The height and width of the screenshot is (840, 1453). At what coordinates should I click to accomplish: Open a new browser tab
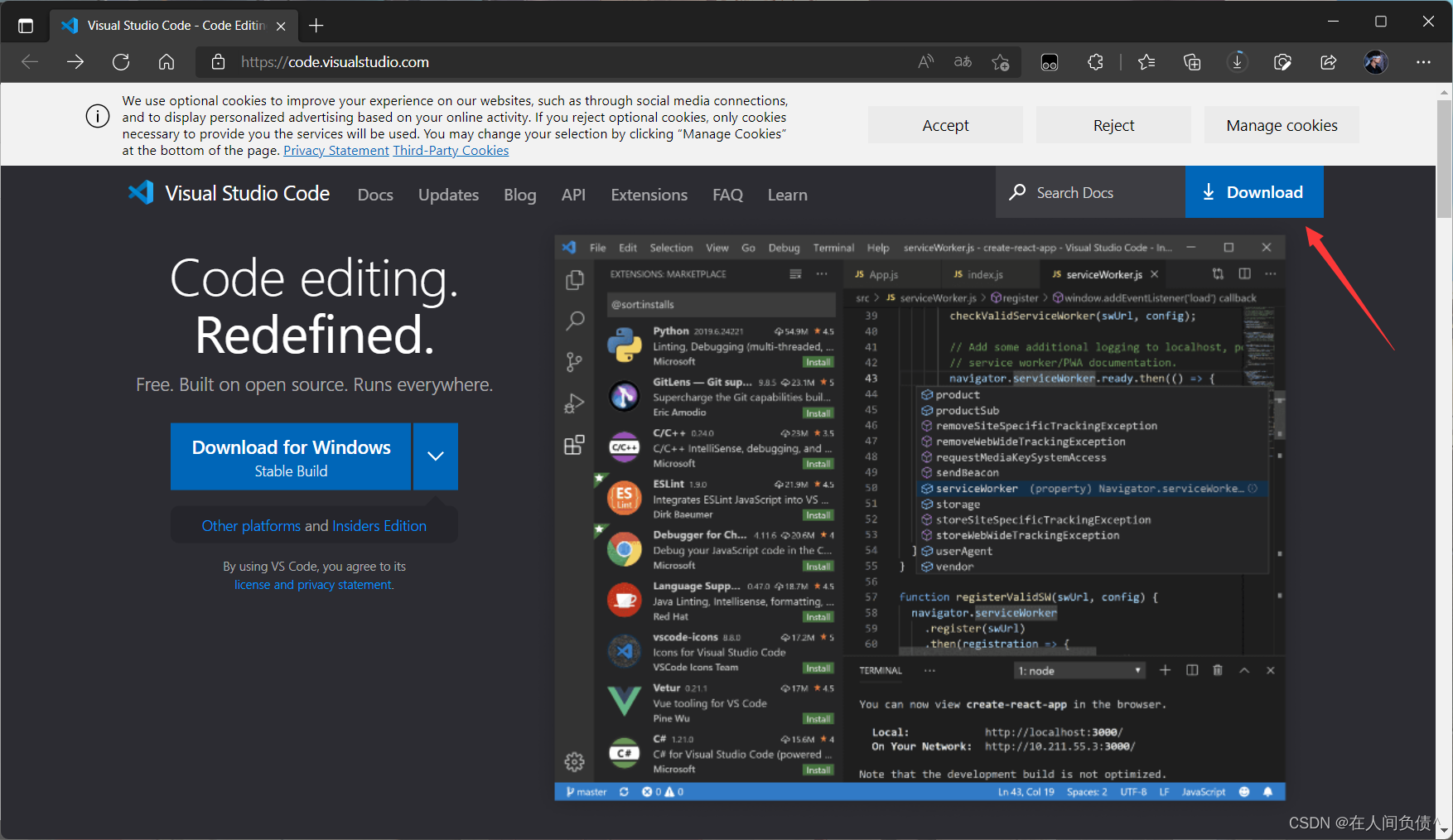[316, 26]
